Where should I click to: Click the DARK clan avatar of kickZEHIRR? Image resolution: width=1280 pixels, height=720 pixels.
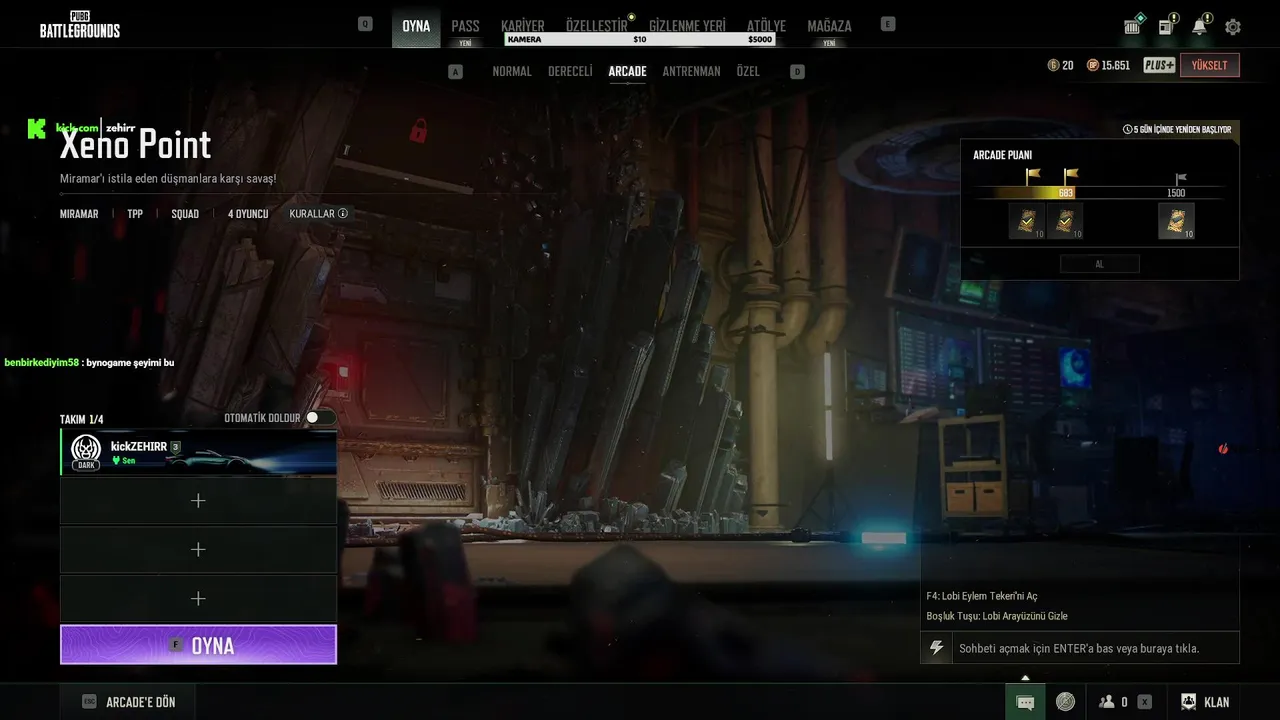coord(86,453)
